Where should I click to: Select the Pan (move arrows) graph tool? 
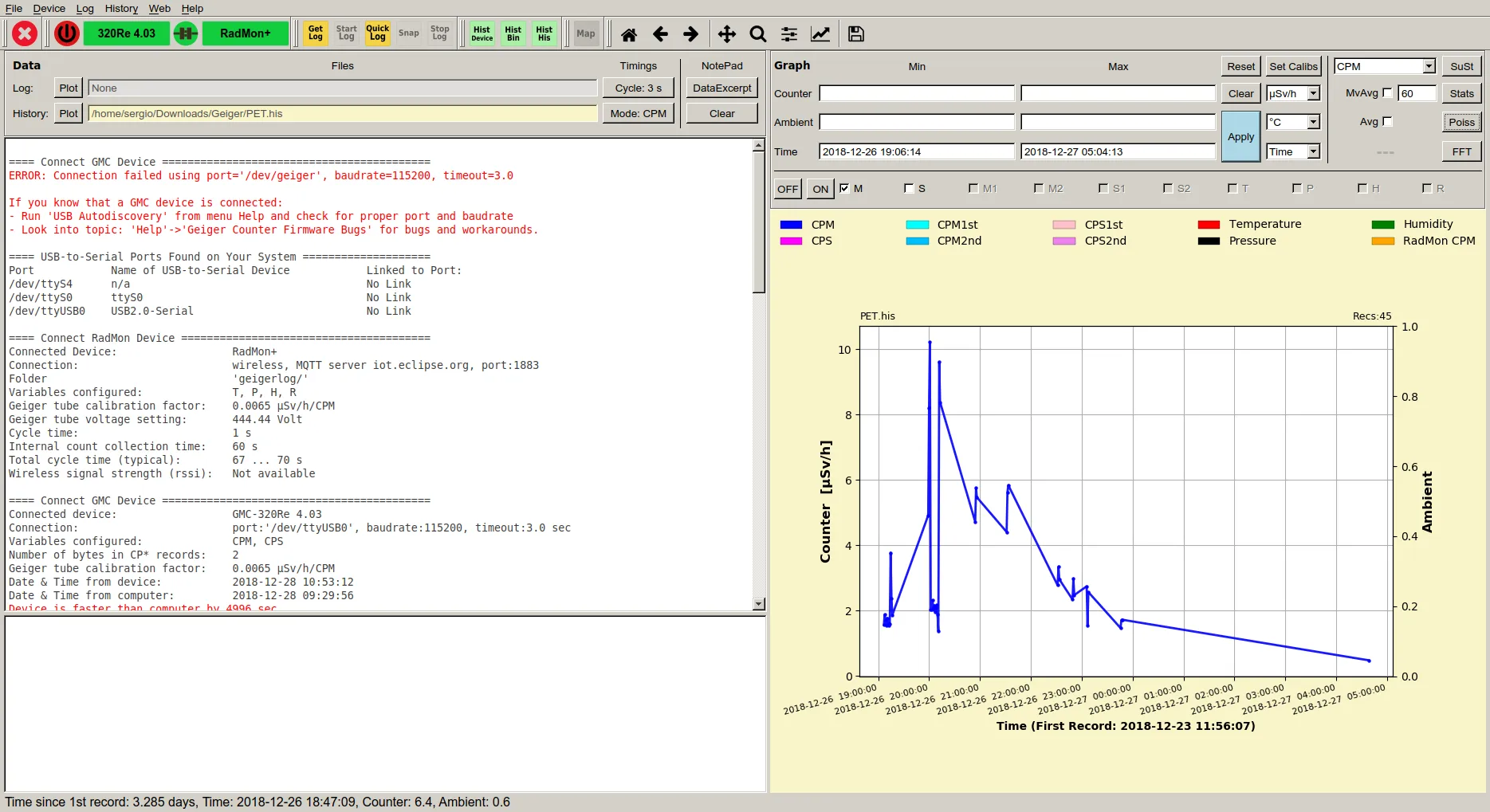(x=726, y=34)
